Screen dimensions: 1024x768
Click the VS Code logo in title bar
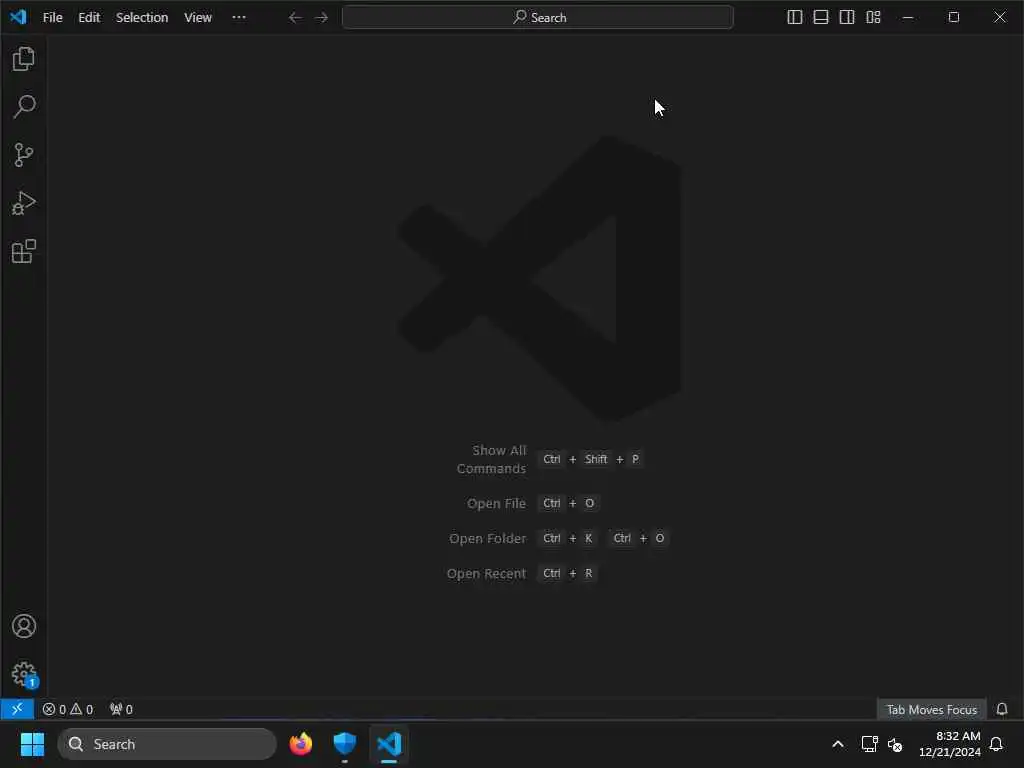click(18, 17)
